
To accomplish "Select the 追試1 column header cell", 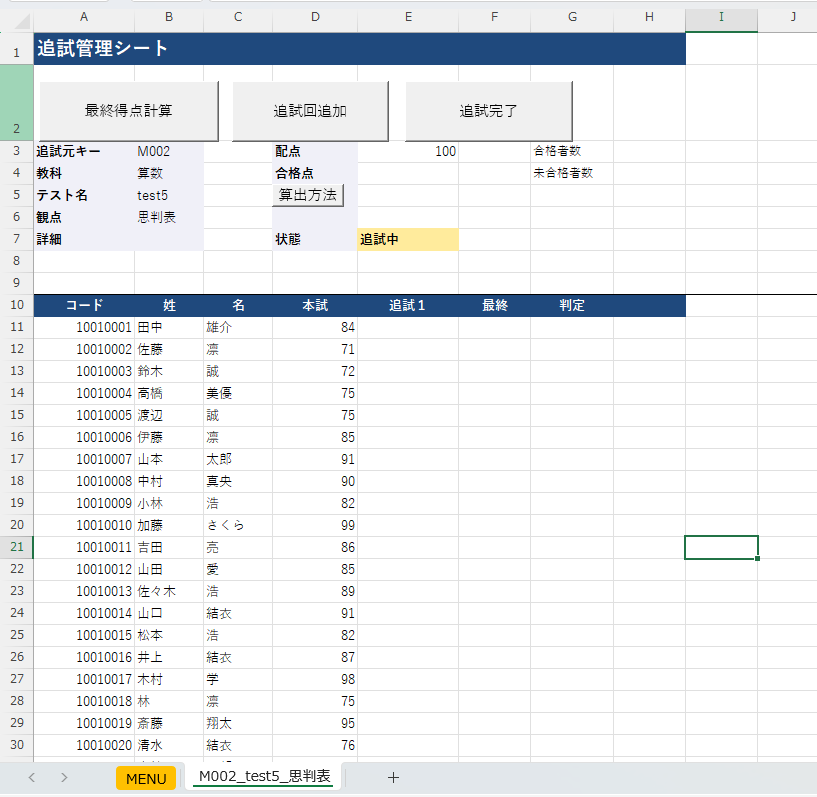I will click(x=408, y=305).
